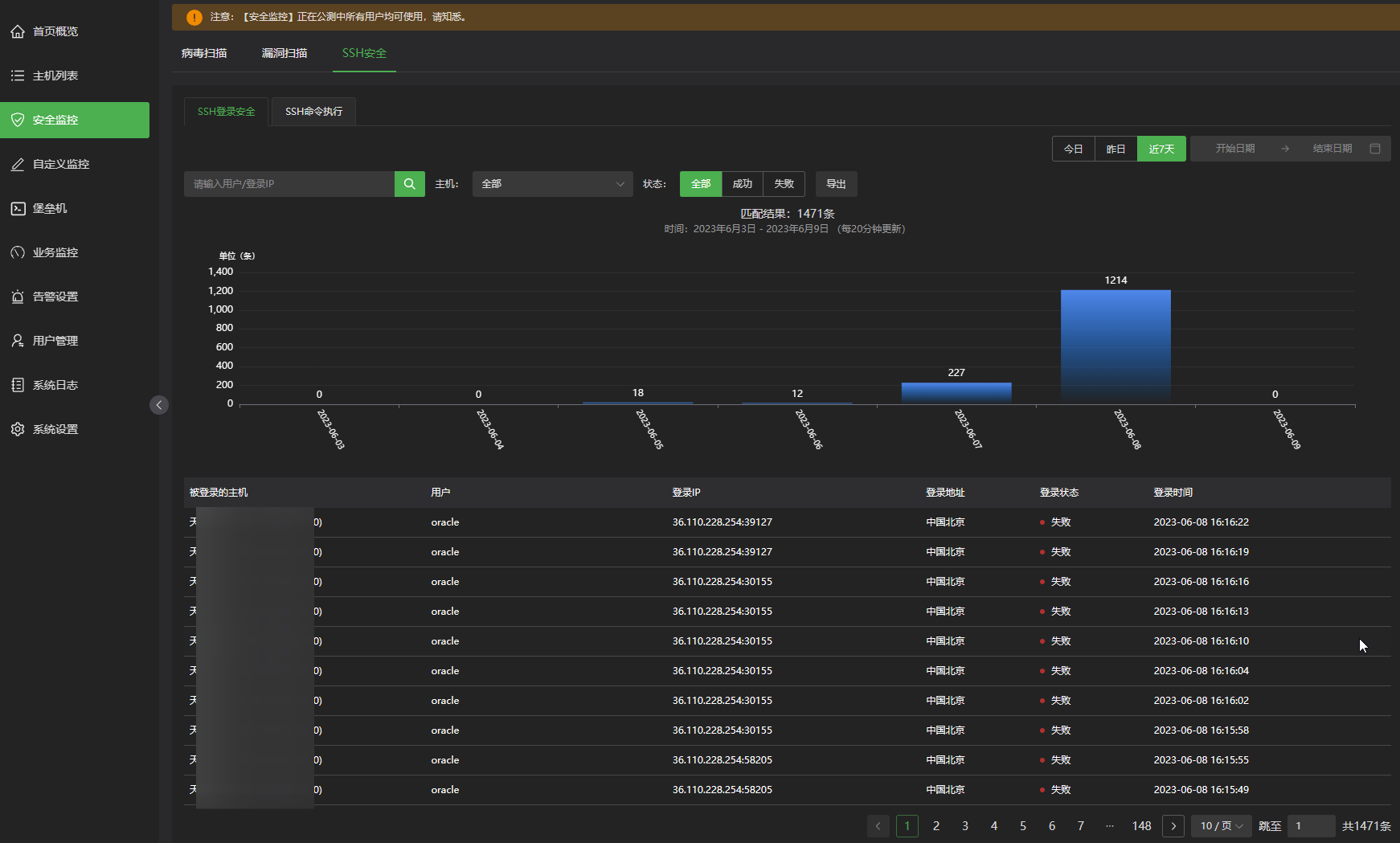Click the bastion host terminal icon
Screen dimensions: 1400x843
pos(18,208)
